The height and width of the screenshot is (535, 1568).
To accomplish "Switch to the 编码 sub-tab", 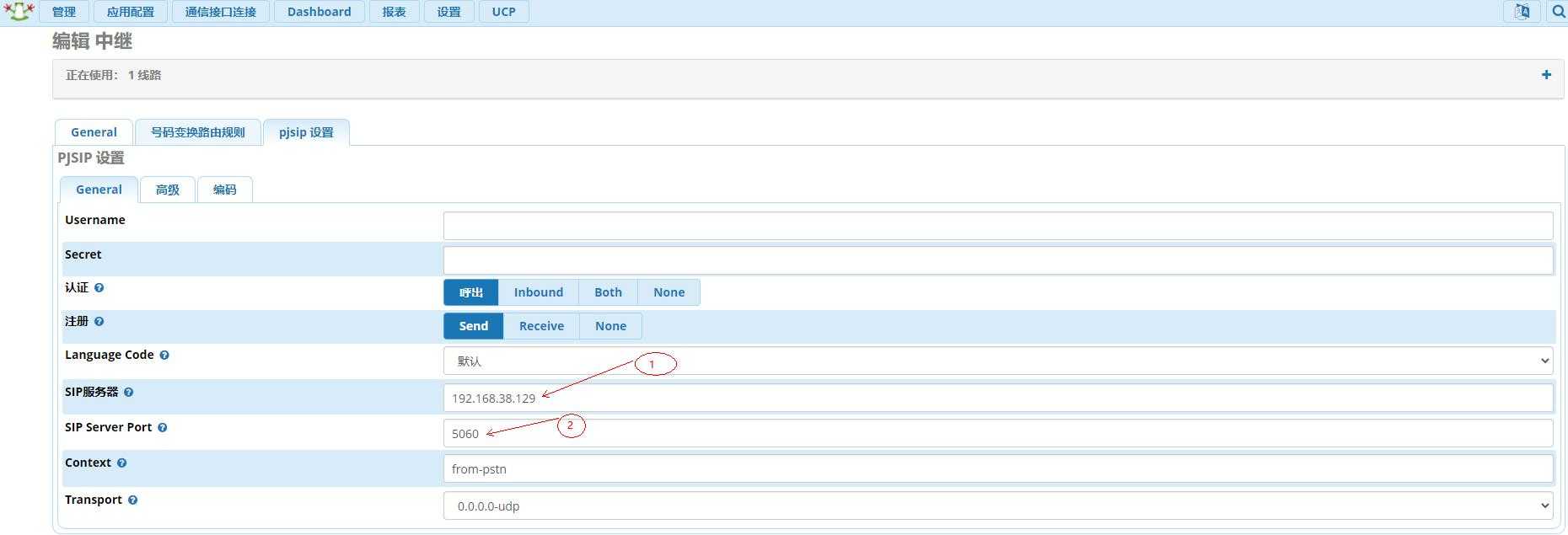I will pos(224,190).
